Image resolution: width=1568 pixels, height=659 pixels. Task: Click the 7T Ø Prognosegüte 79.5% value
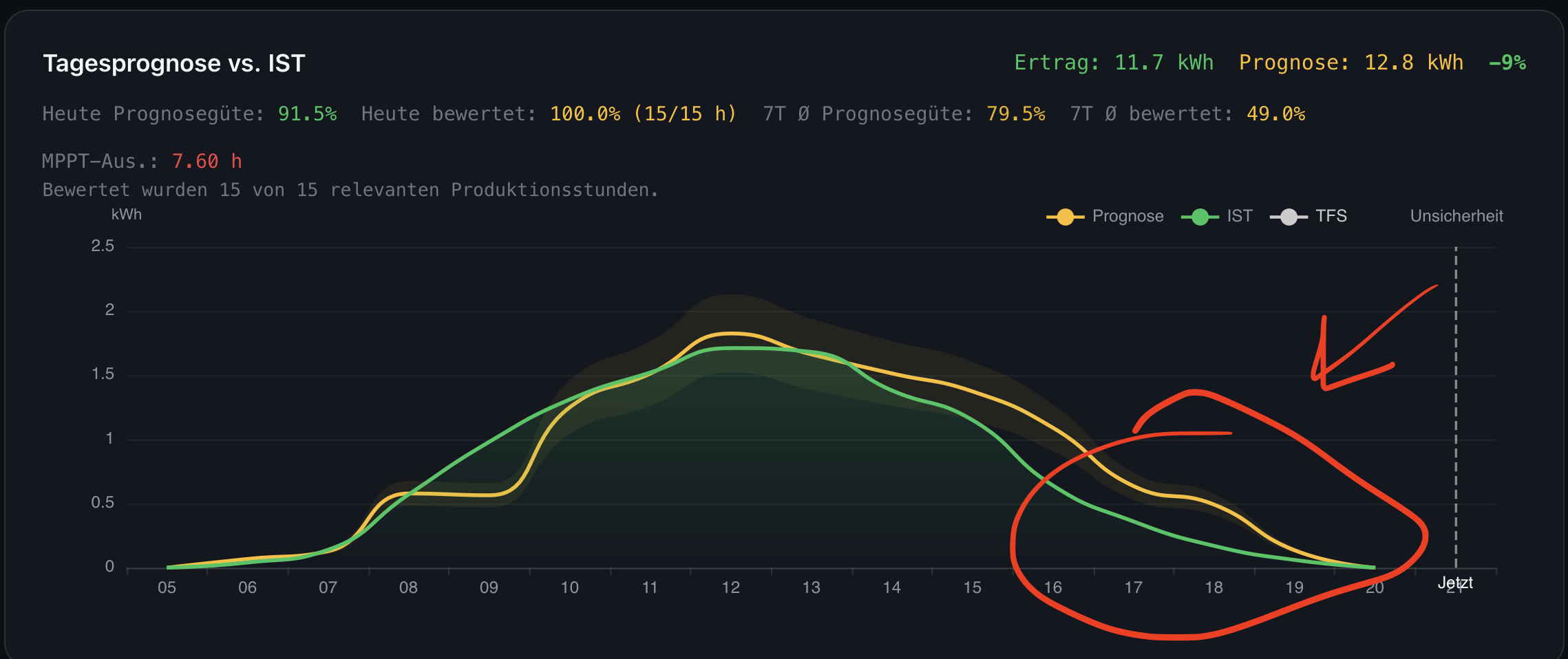click(1015, 114)
